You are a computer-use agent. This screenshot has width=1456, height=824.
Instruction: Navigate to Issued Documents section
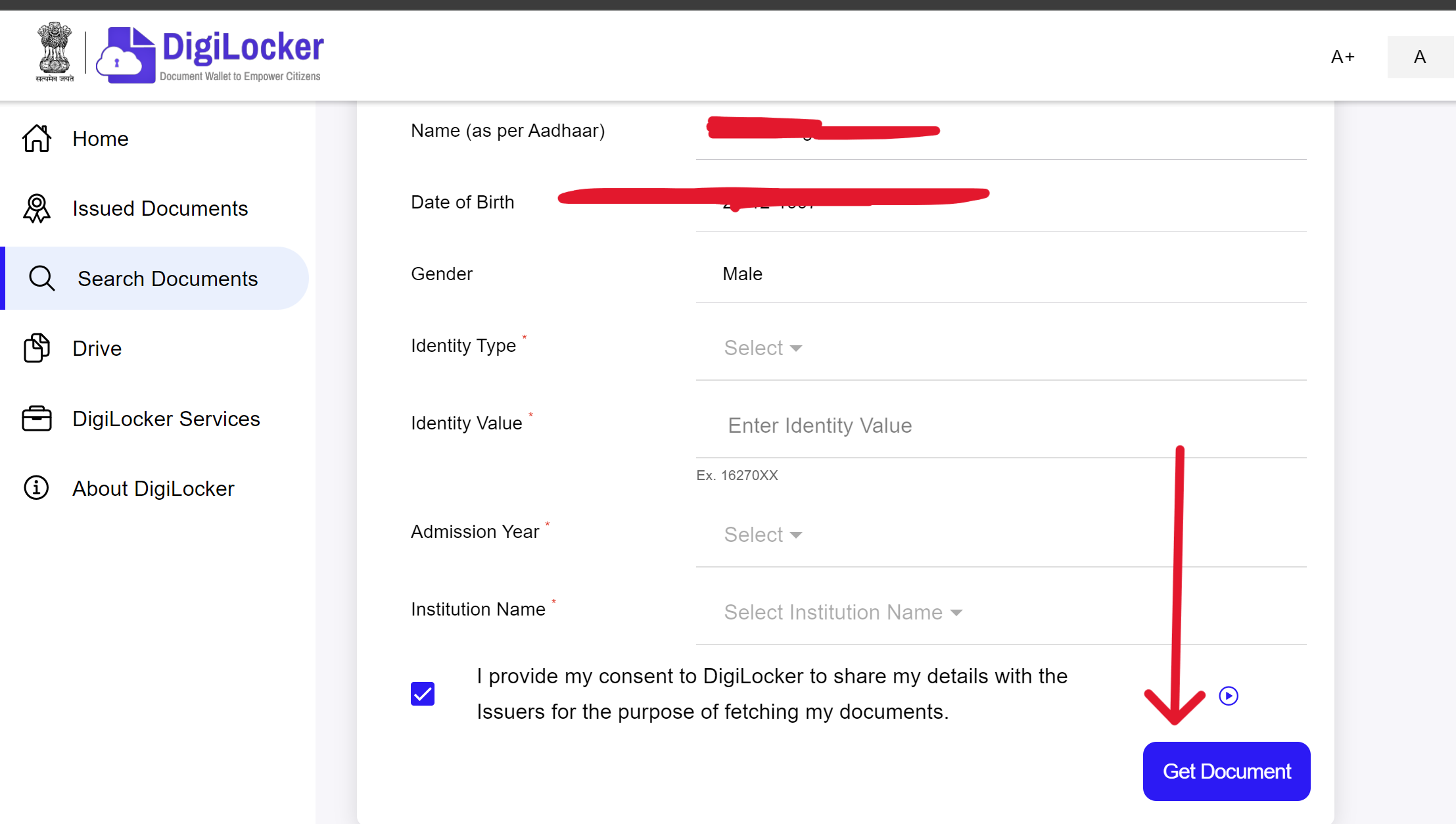coord(160,208)
